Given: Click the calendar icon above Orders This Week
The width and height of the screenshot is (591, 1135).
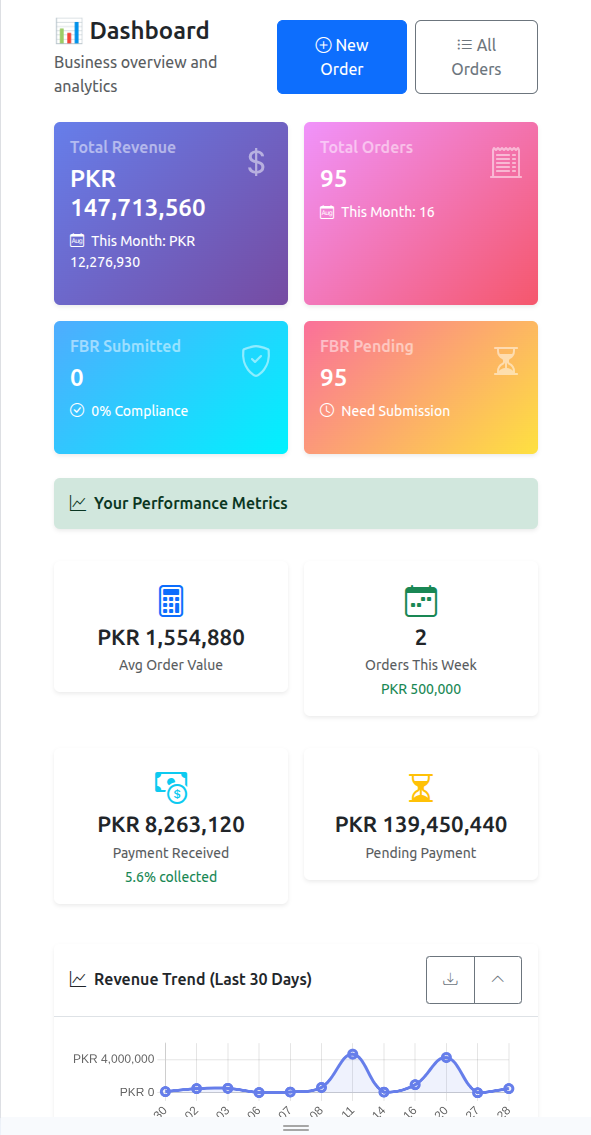Looking at the screenshot, I should (420, 601).
